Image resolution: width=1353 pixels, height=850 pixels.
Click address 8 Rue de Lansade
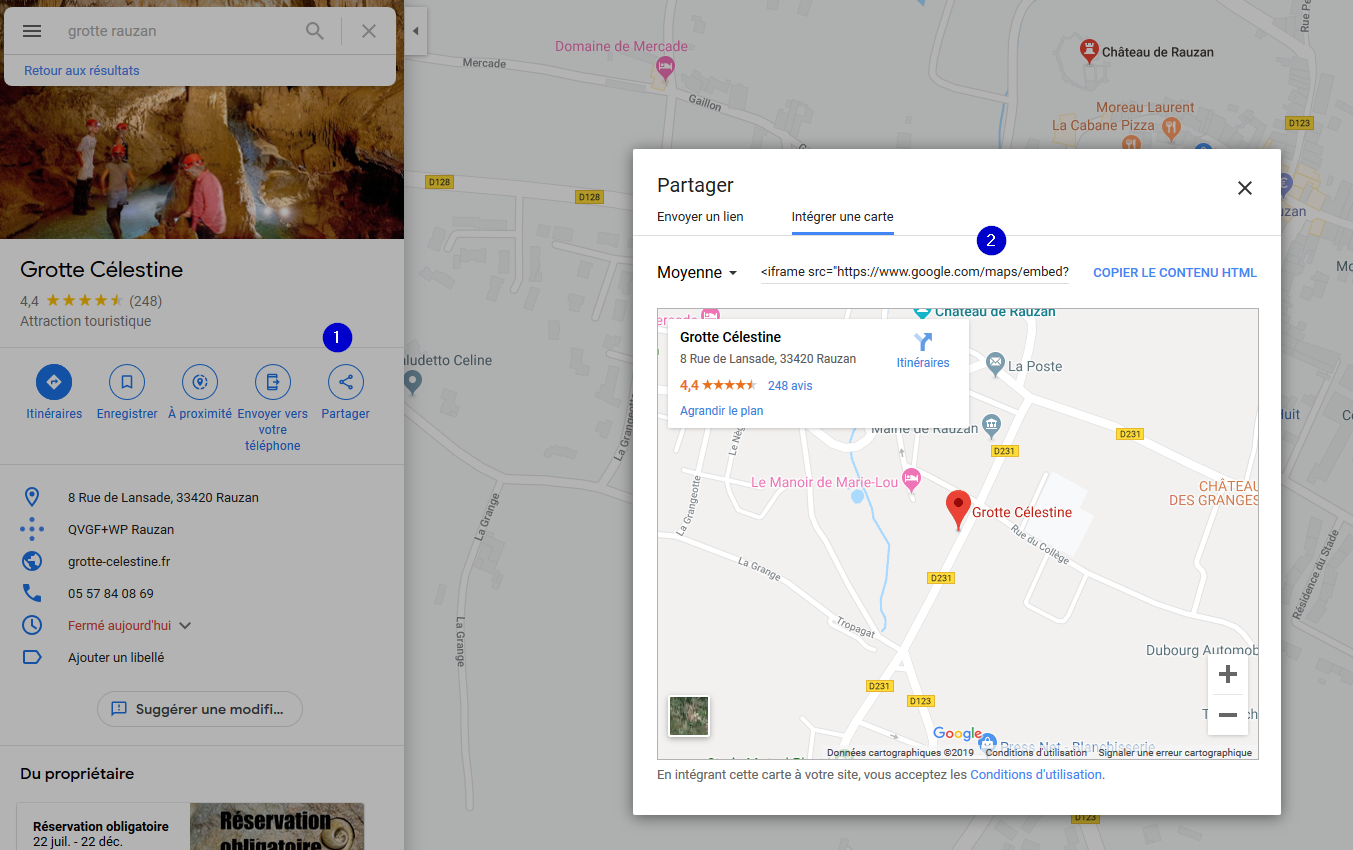pyautogui.click(x=163, y=497)
